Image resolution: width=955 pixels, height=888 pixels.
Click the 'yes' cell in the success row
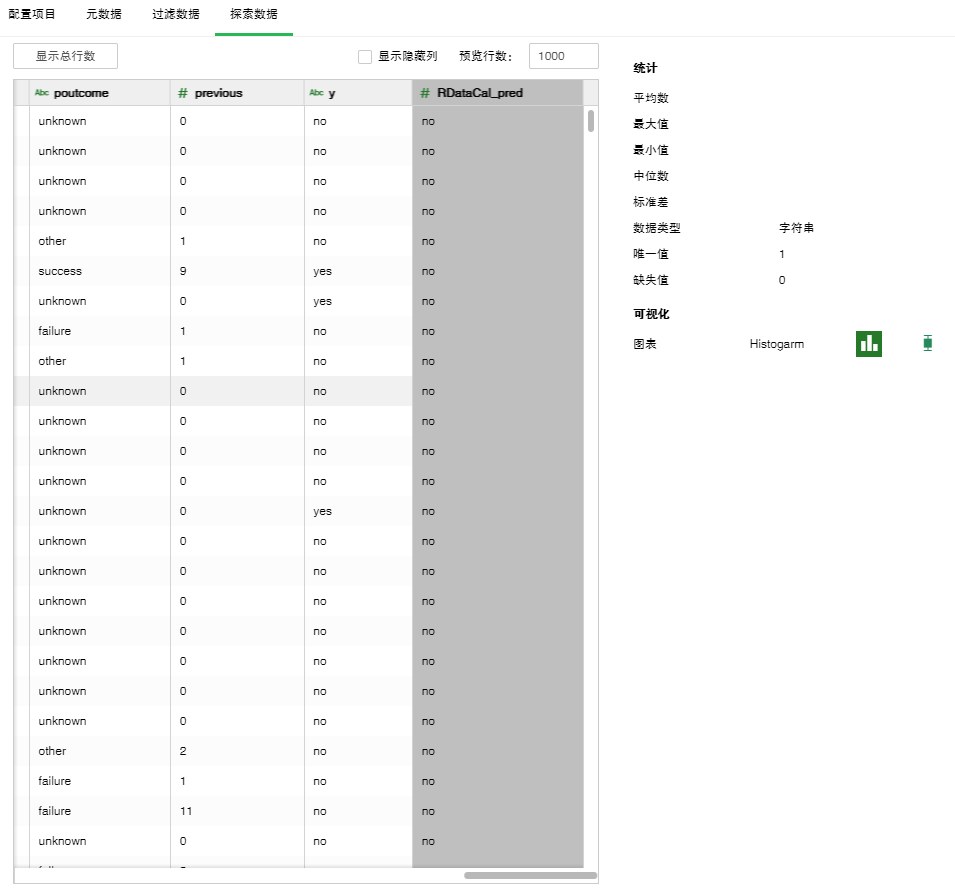[322, 271]
